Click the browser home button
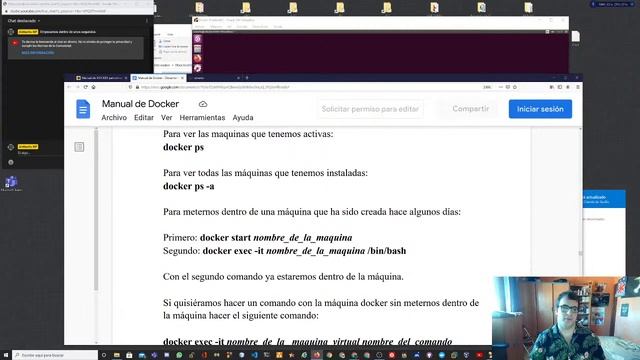The width and height of the screenshot is (640, 360). pyautogui.click(x=93, y=87)
